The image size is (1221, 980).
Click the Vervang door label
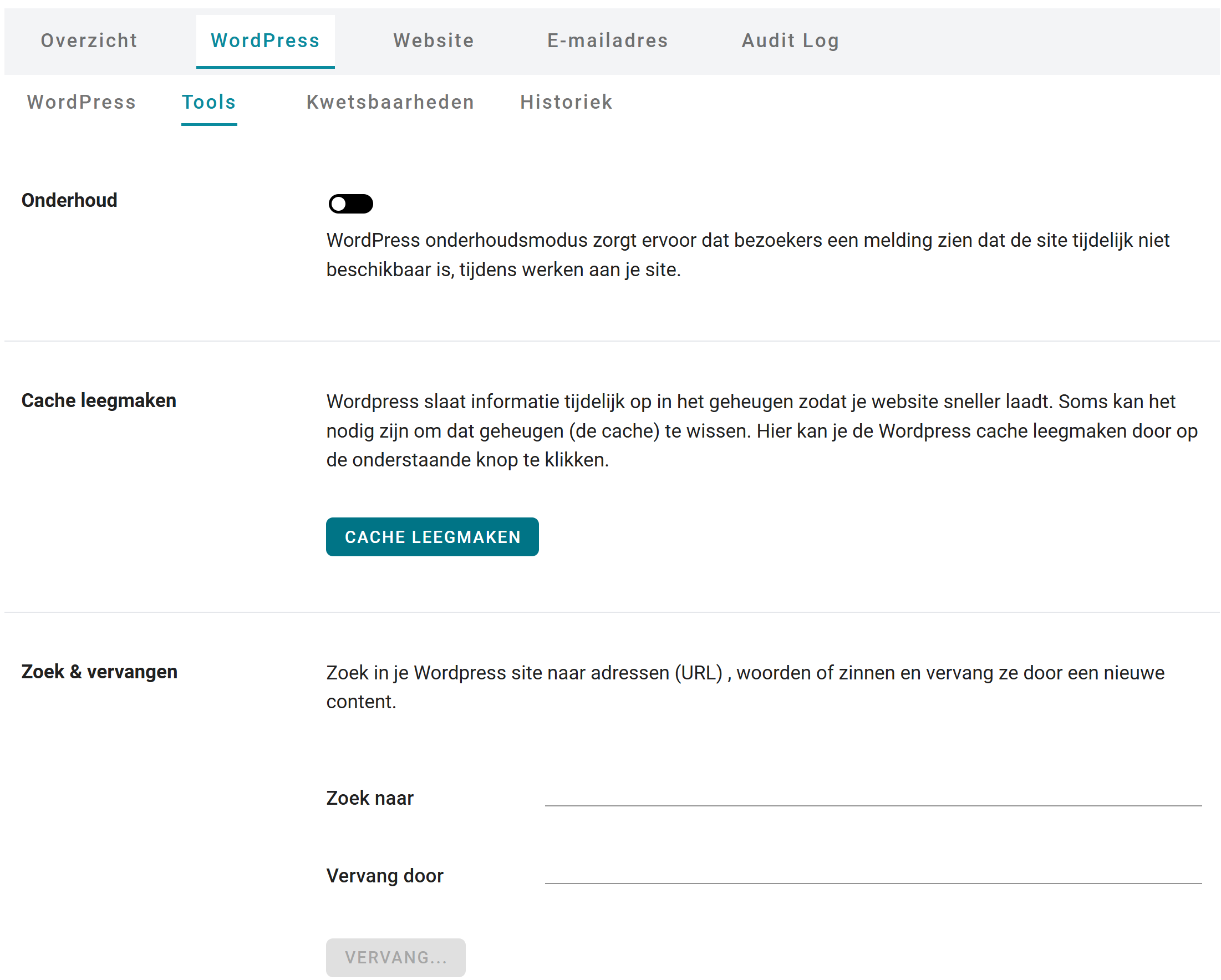(x=384, y=876)
